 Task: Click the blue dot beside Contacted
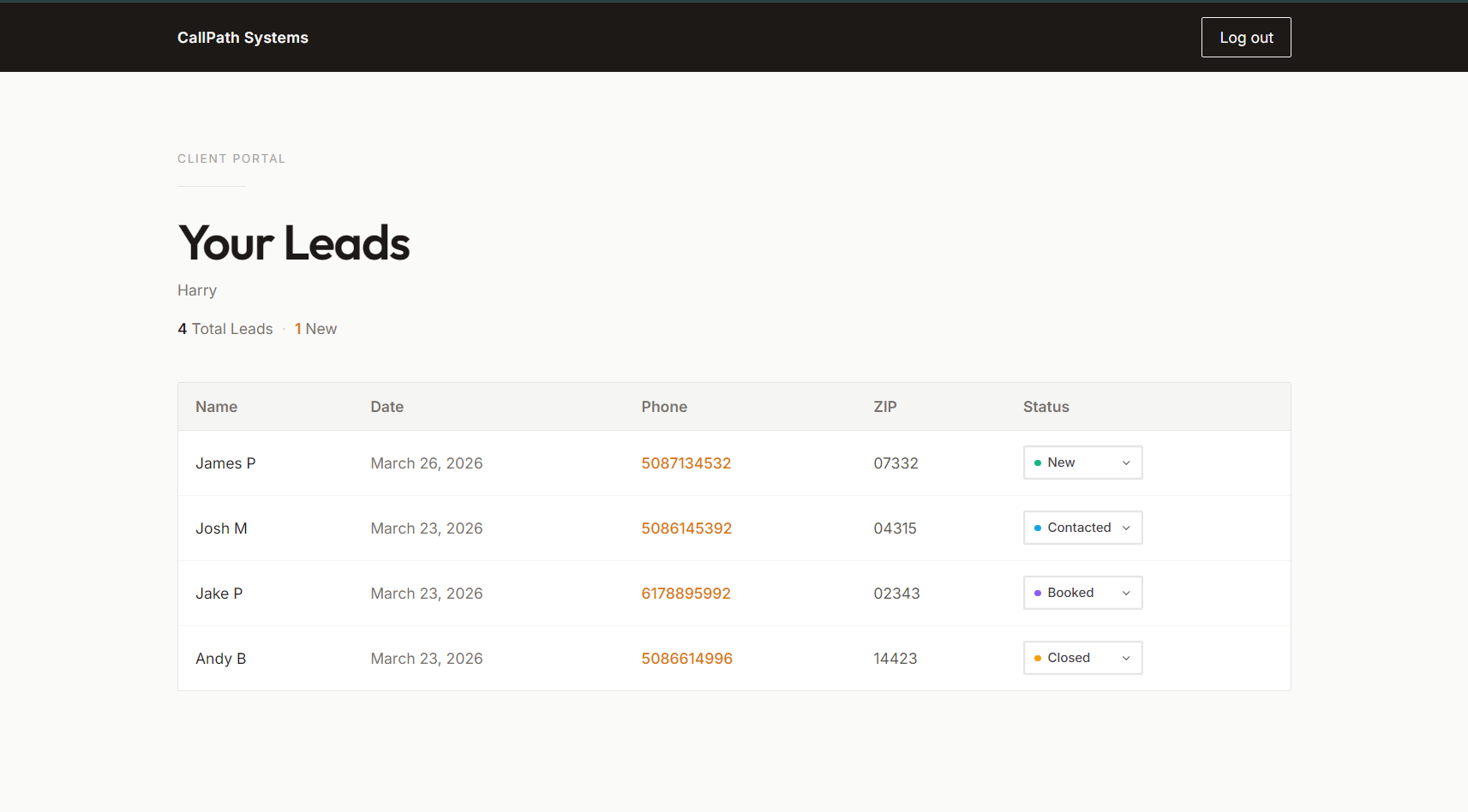pyautogui.click(x=1038, y=527)
